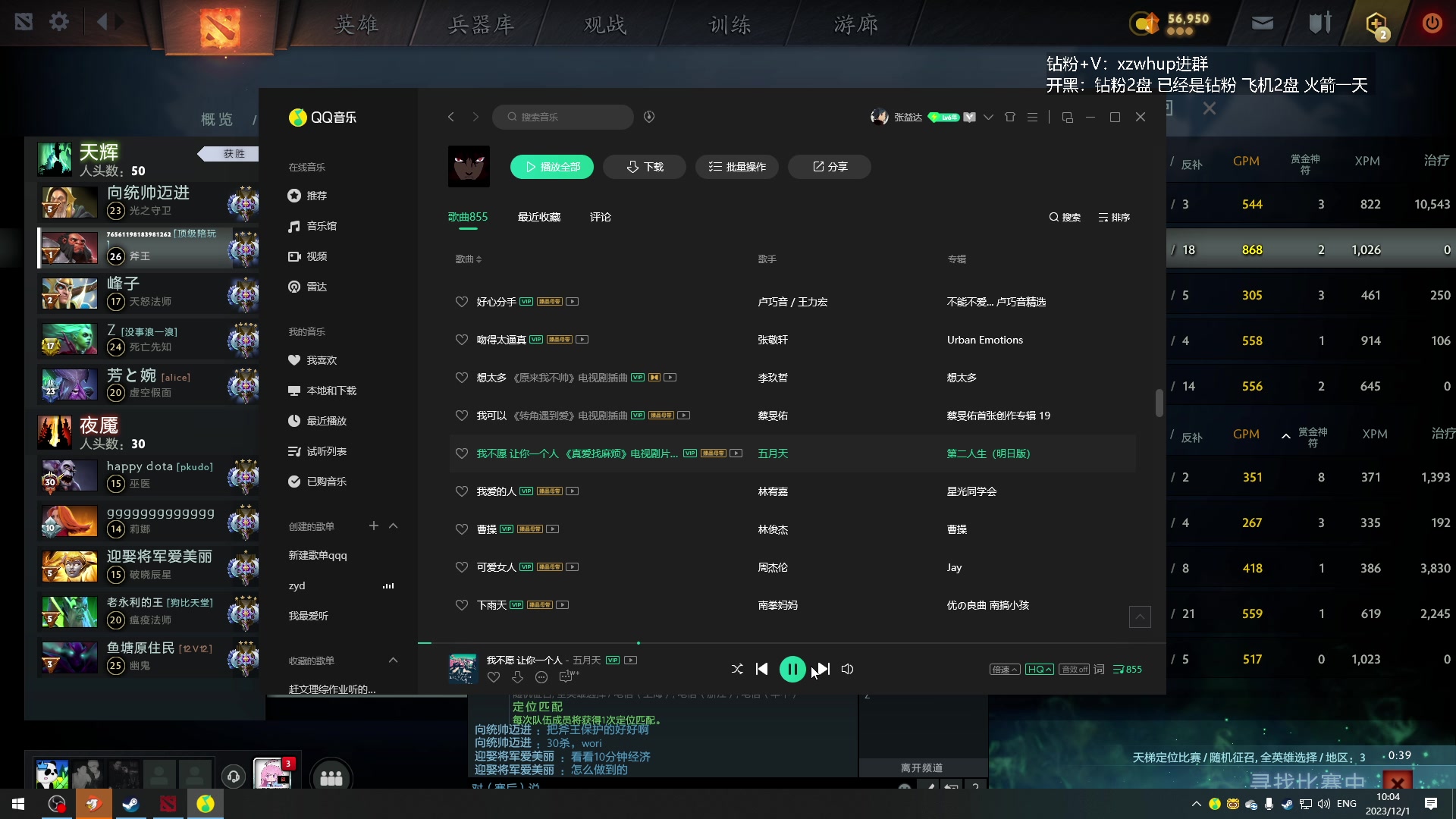Go forward in QQ Music navigation
The height and width of the screenshot is (819, 1456).
(x=475, y=117)
